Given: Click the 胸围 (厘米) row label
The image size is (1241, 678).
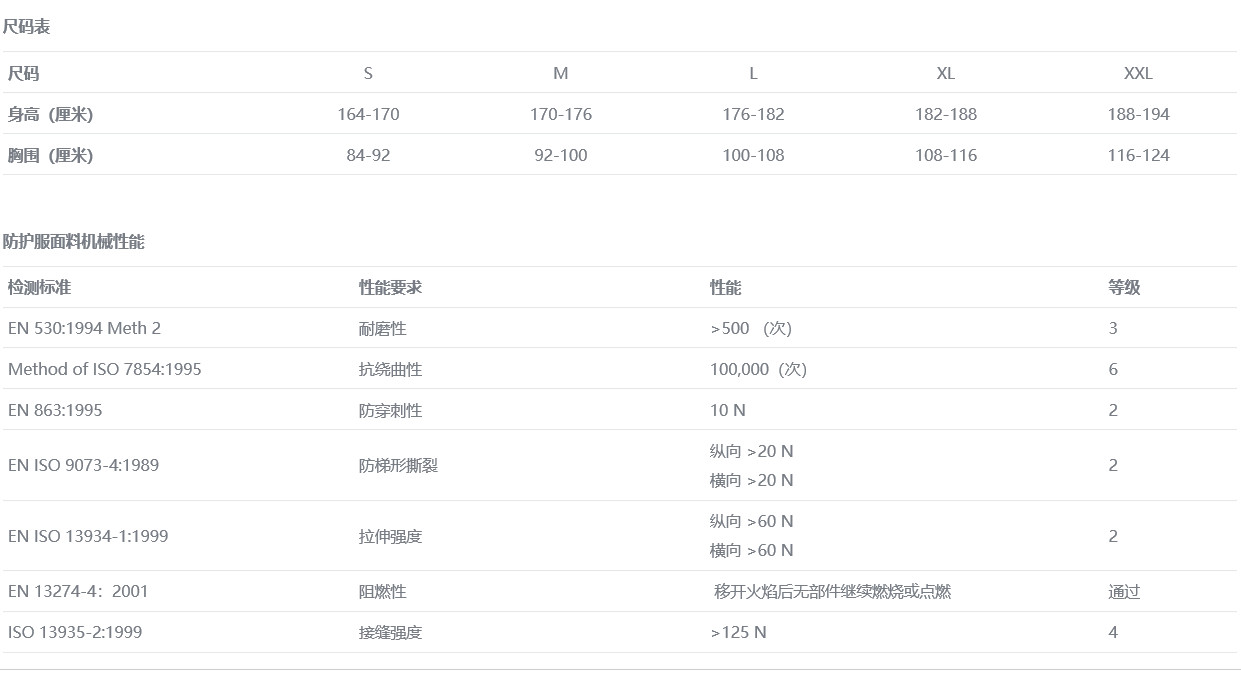Looking at the screenshot, I should 50,155.
